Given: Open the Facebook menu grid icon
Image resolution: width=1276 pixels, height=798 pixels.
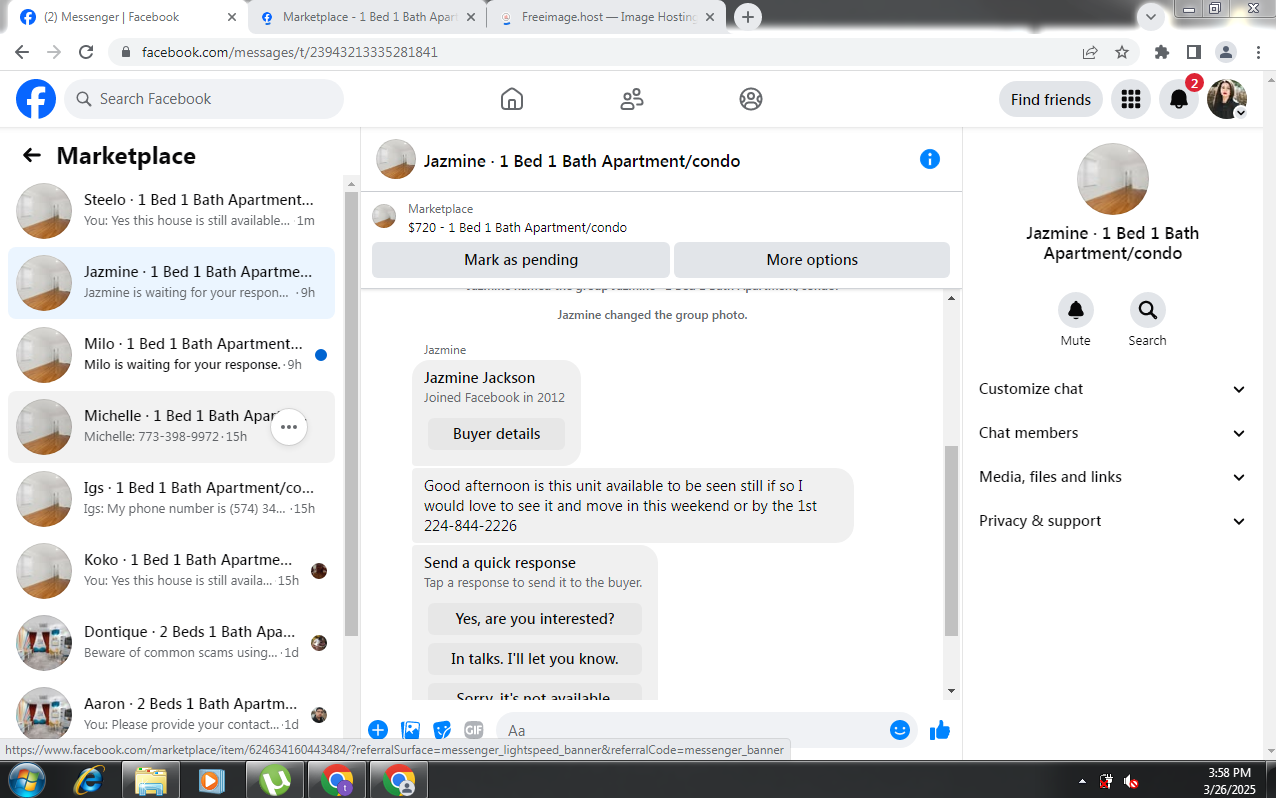Looking at the screenshot, I should coord(1131,99).
